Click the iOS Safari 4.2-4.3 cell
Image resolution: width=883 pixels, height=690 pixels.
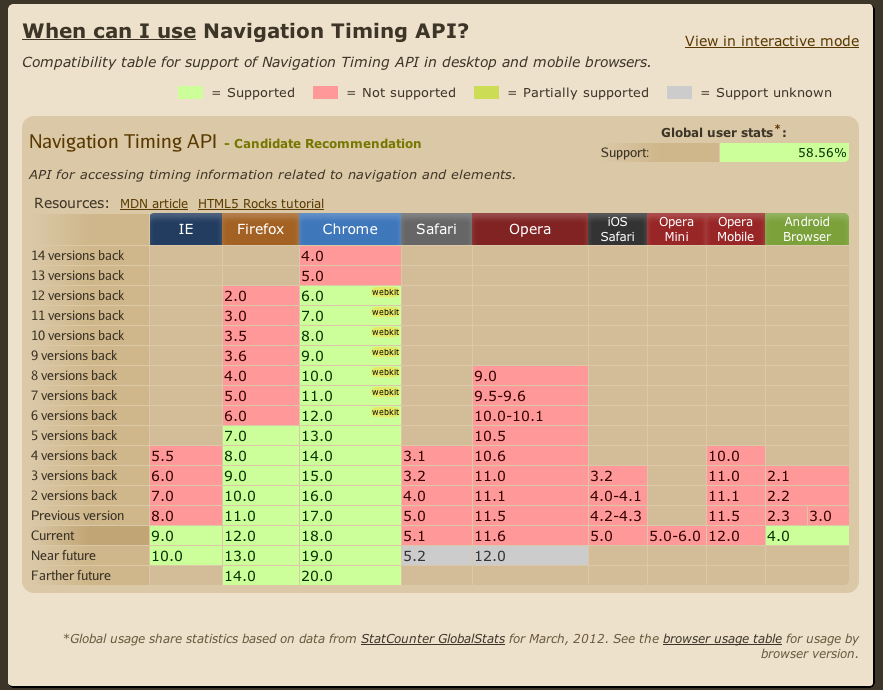(x=618, y=515)
